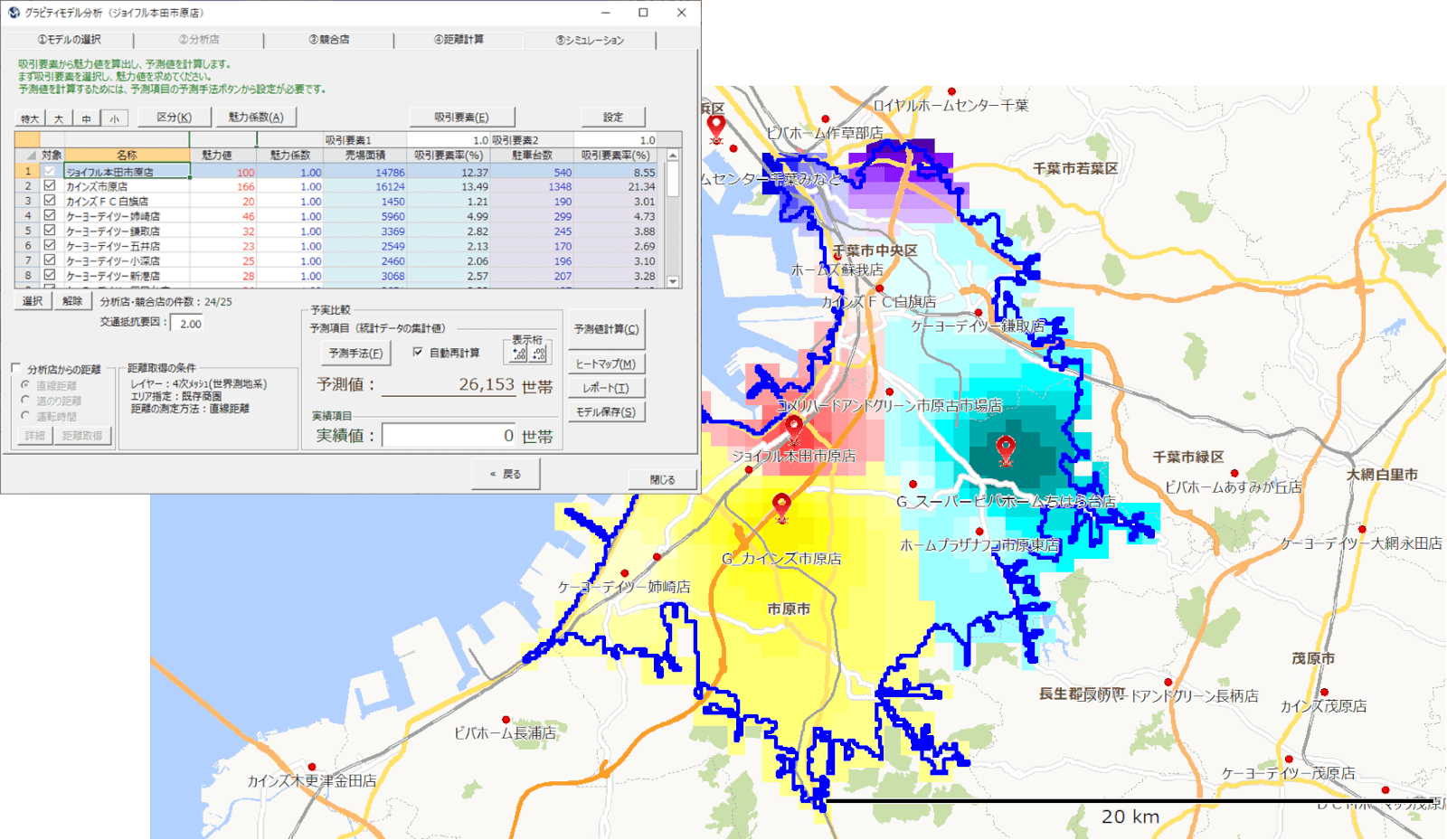The height and width of the screenshot is (840, 1447).
Task: Select the 大 font size button
Action: pos(58,118)
